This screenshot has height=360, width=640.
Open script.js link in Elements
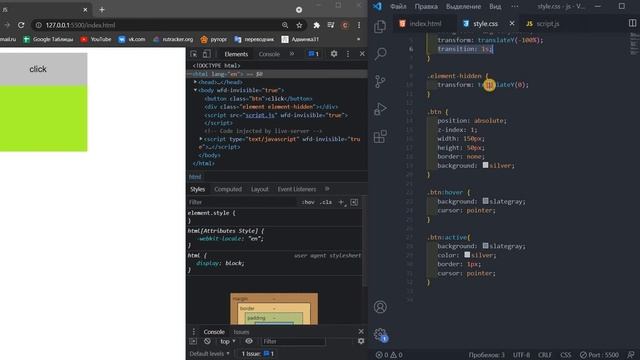[x=260, y=115]
